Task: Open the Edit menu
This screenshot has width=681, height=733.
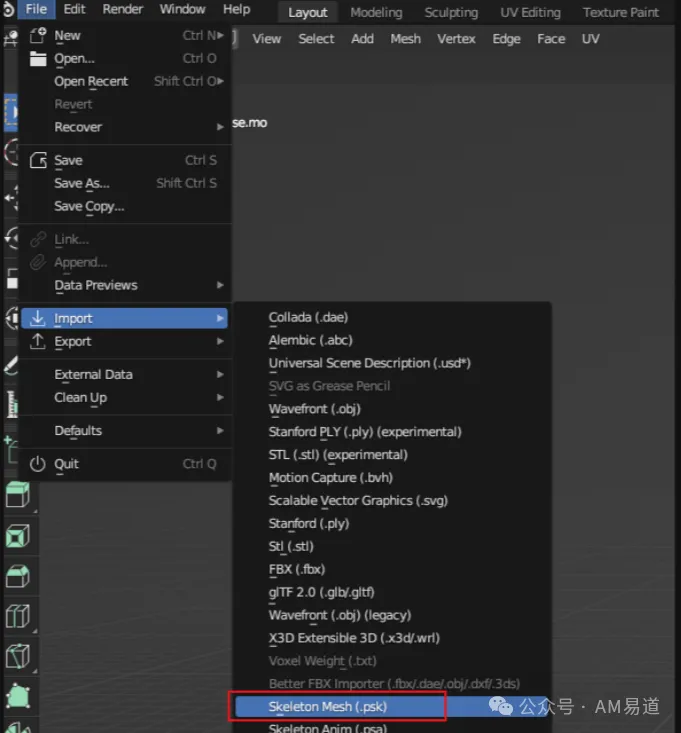Action: pos(74,9)
